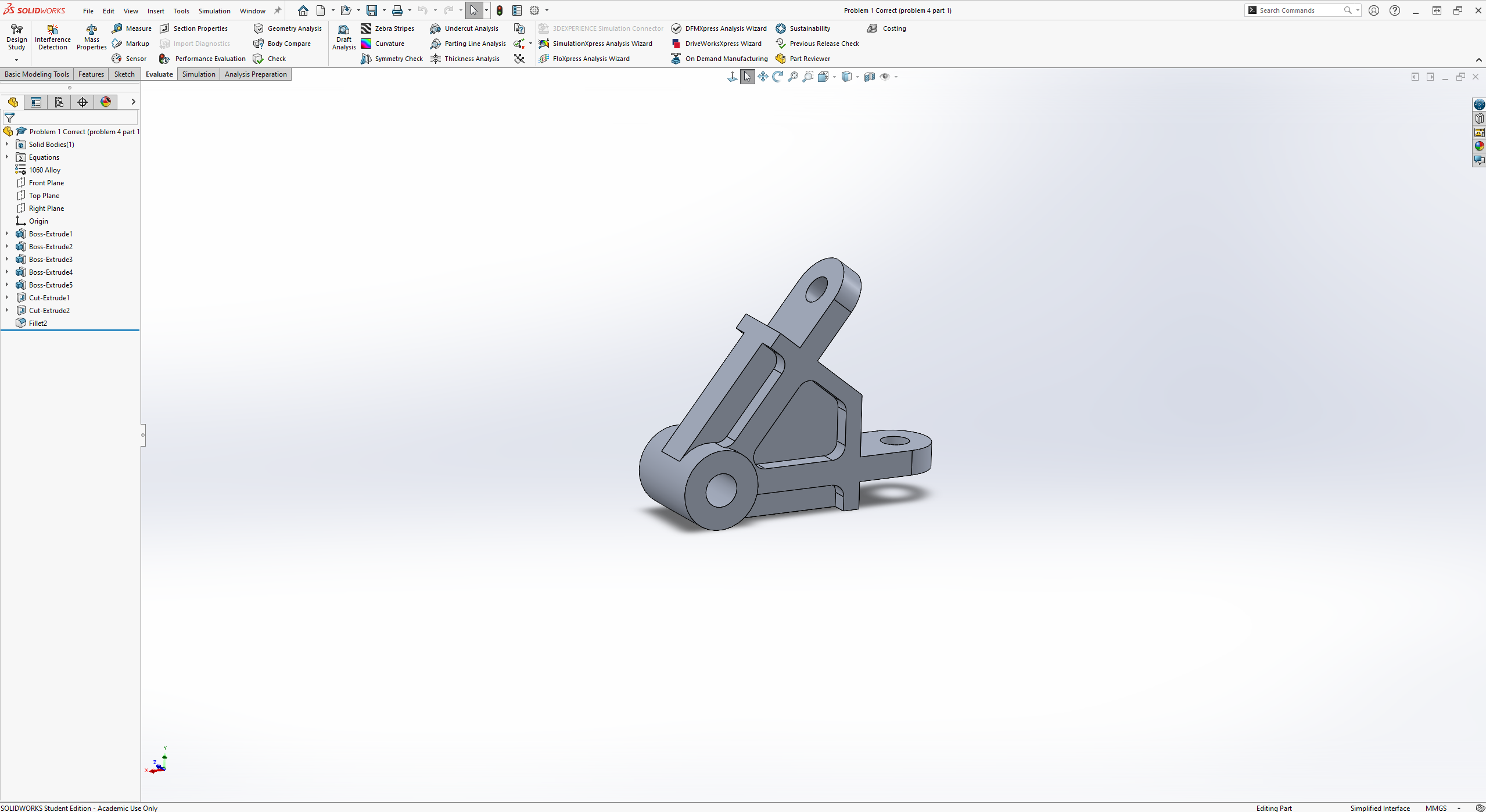Image resolution: width=1486 pixels, height=812 pixels.
Task: Switch to PropertyManager tab icon
Action: (x=36, y=102)
